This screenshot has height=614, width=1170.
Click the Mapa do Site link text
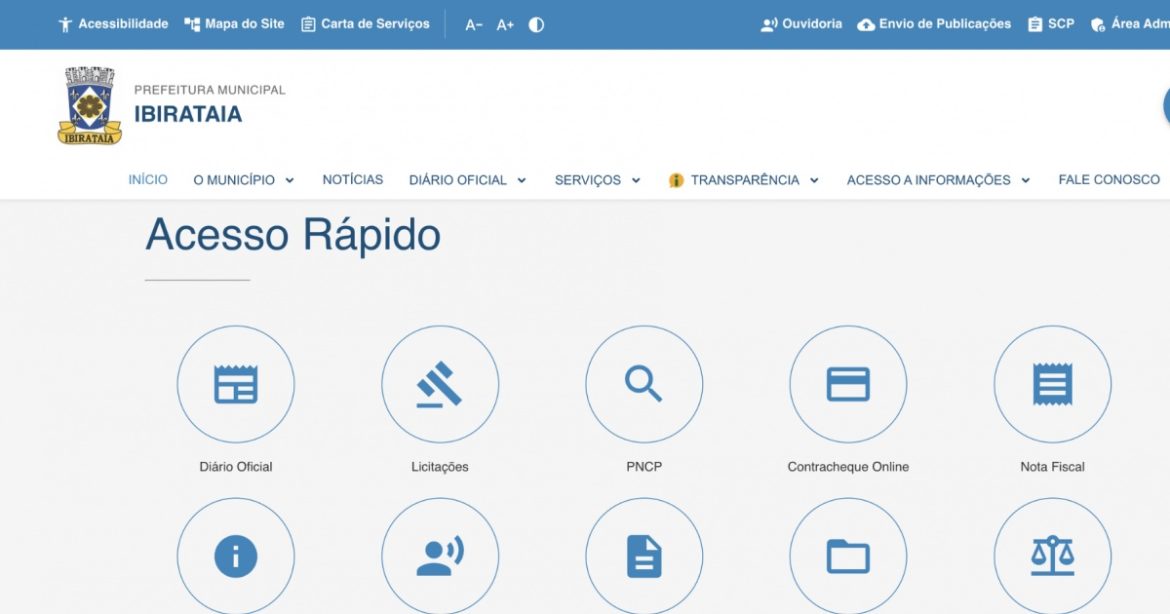click(245, 24)
